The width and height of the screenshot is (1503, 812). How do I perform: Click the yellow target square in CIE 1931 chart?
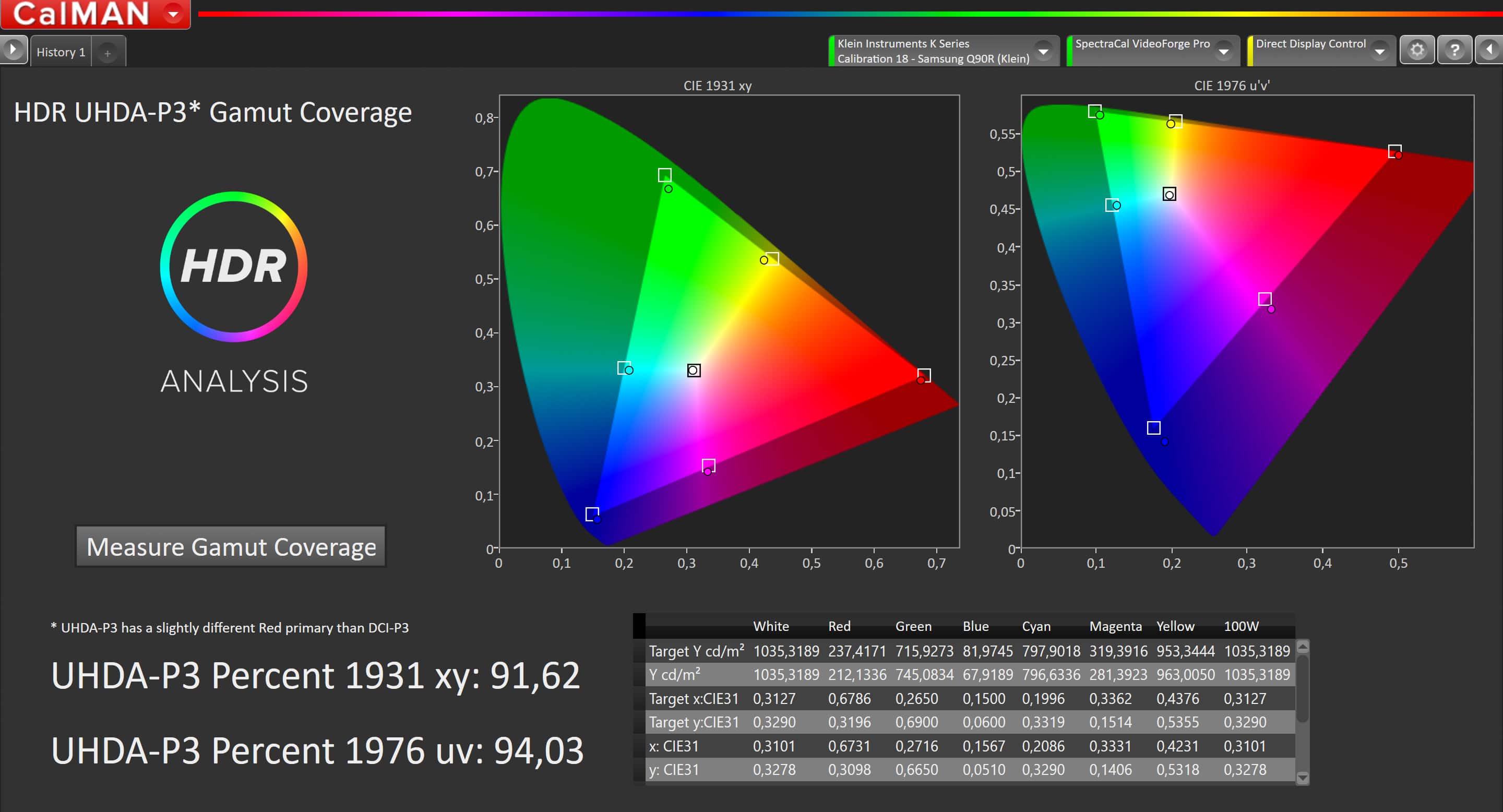772,258
